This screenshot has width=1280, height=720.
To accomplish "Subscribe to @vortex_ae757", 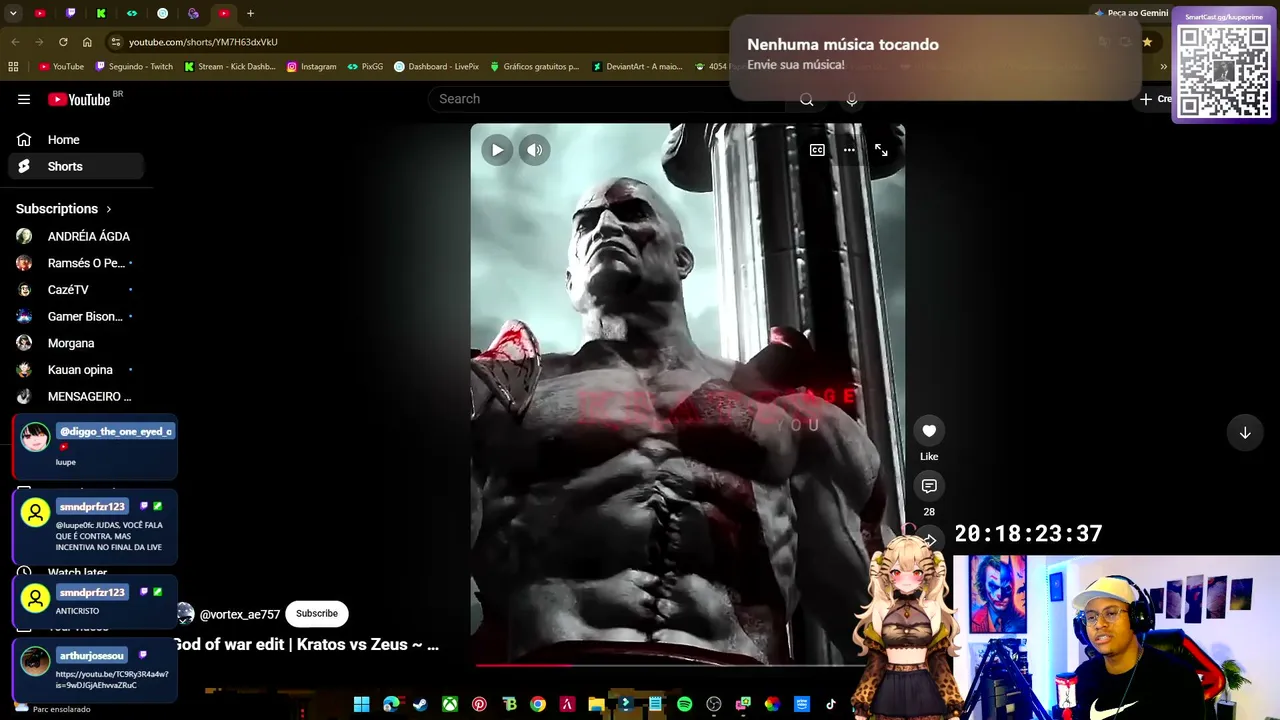I will tap(316, 614).
